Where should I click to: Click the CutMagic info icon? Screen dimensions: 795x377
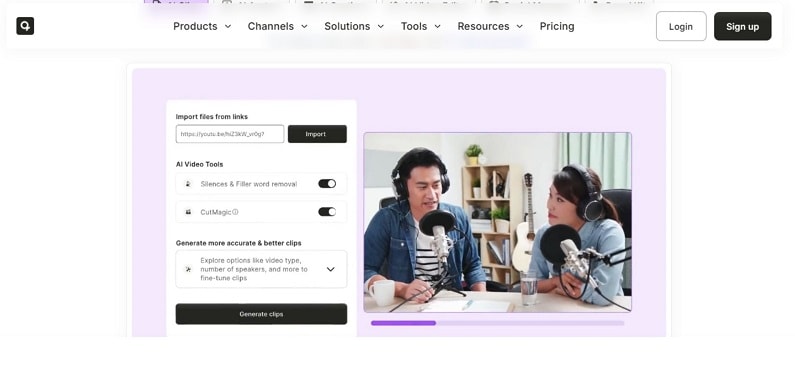tap(235, 212)
